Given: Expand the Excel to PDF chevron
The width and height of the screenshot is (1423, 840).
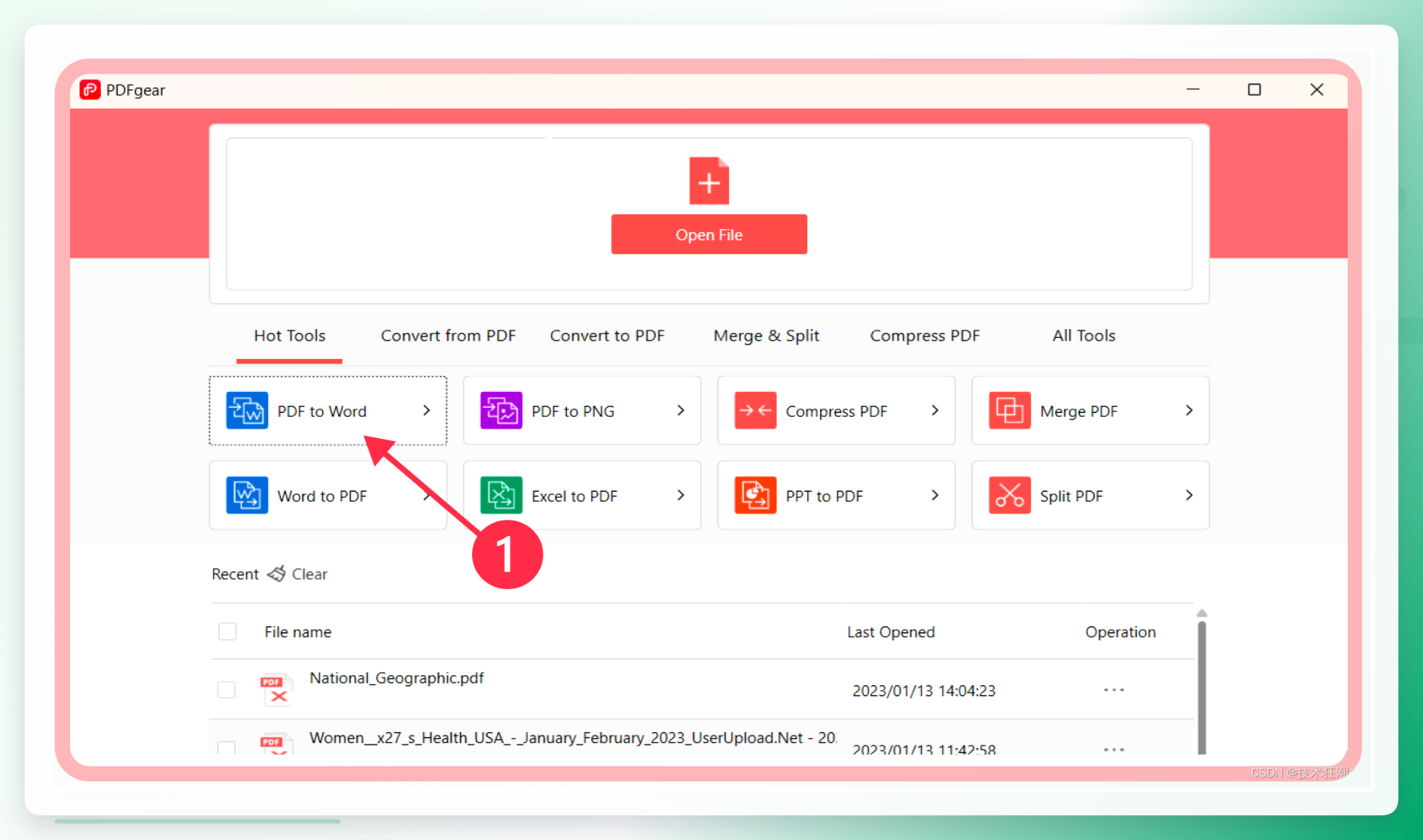Looking at the screenshot, I should tap(681, 495).
